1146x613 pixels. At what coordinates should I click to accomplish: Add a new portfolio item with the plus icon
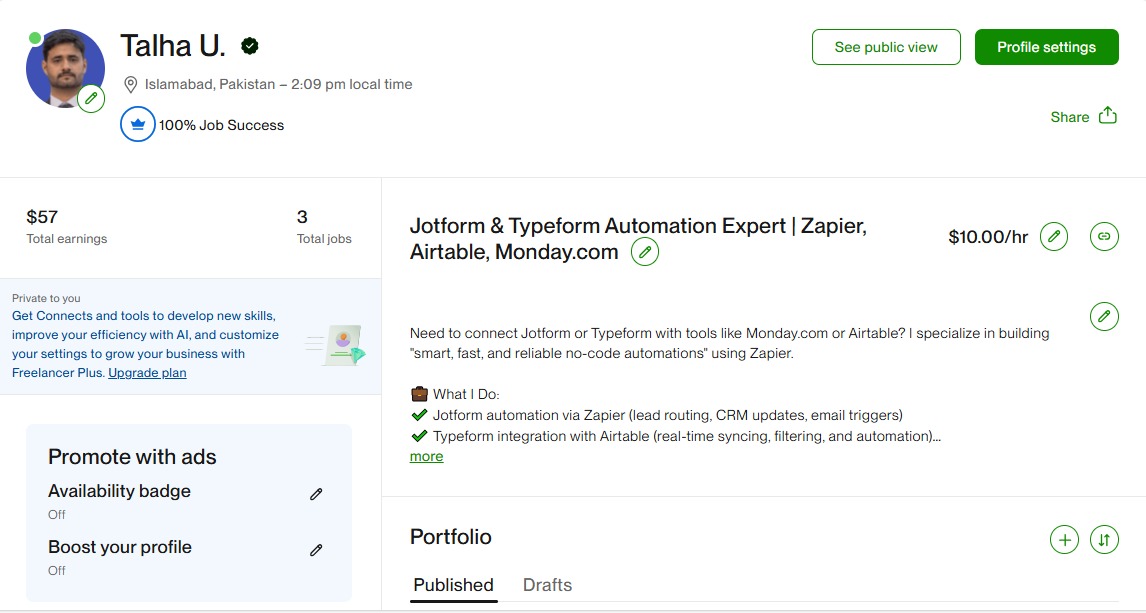point(1064,539)
